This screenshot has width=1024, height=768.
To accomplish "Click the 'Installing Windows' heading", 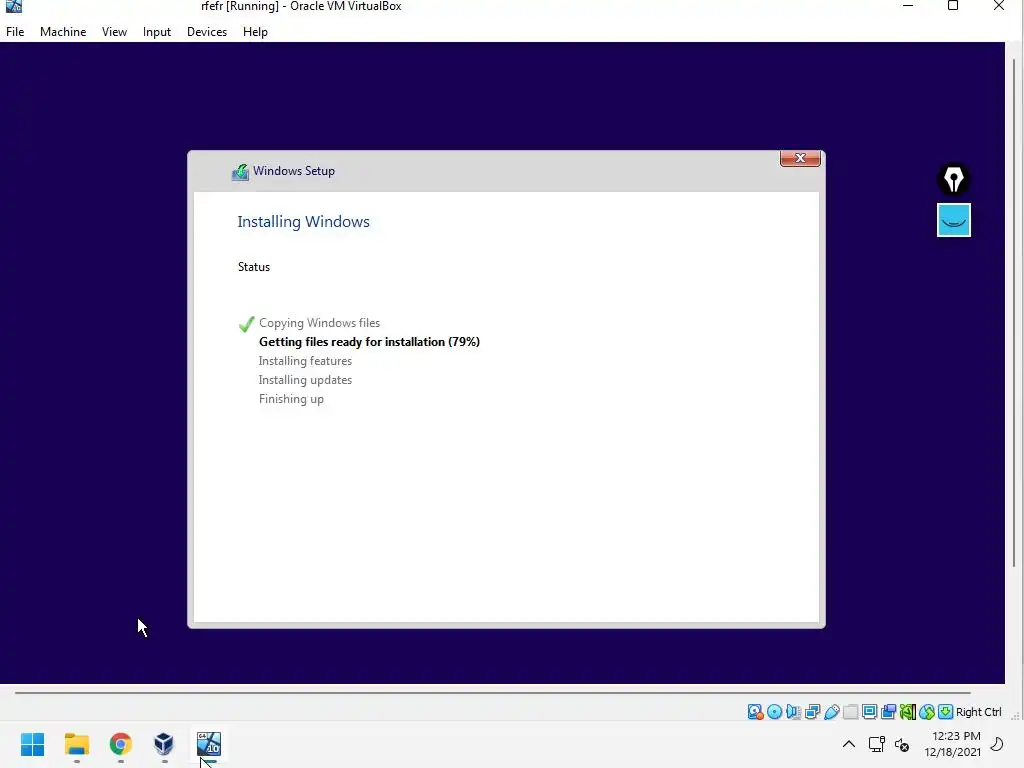I will 304,221.
